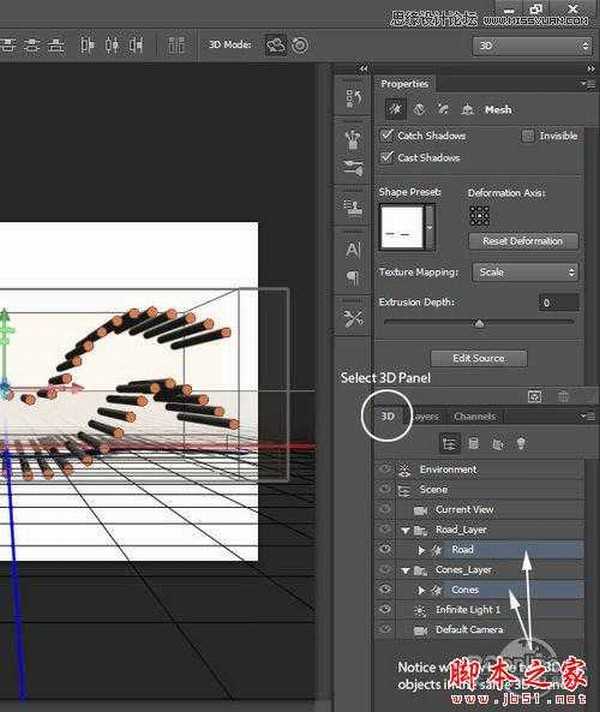
Task: Filter 3D panel by whole scene
Action: tap(450, 443)
